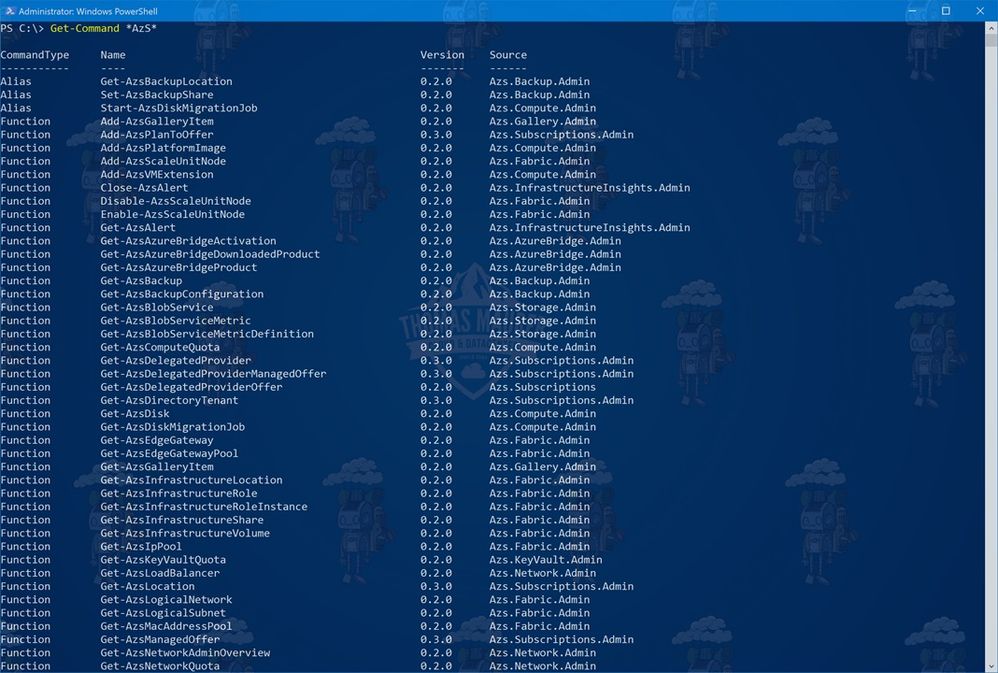The image size is (998, 673).
Task: Click Get-AzsLocation function name
Action: click(147, 587)
